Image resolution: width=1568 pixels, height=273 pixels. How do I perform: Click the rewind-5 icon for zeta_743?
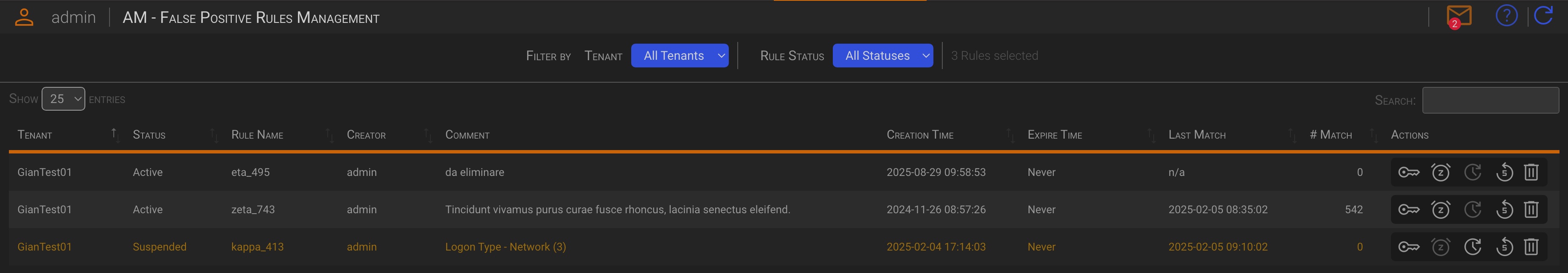[1504, 210]
